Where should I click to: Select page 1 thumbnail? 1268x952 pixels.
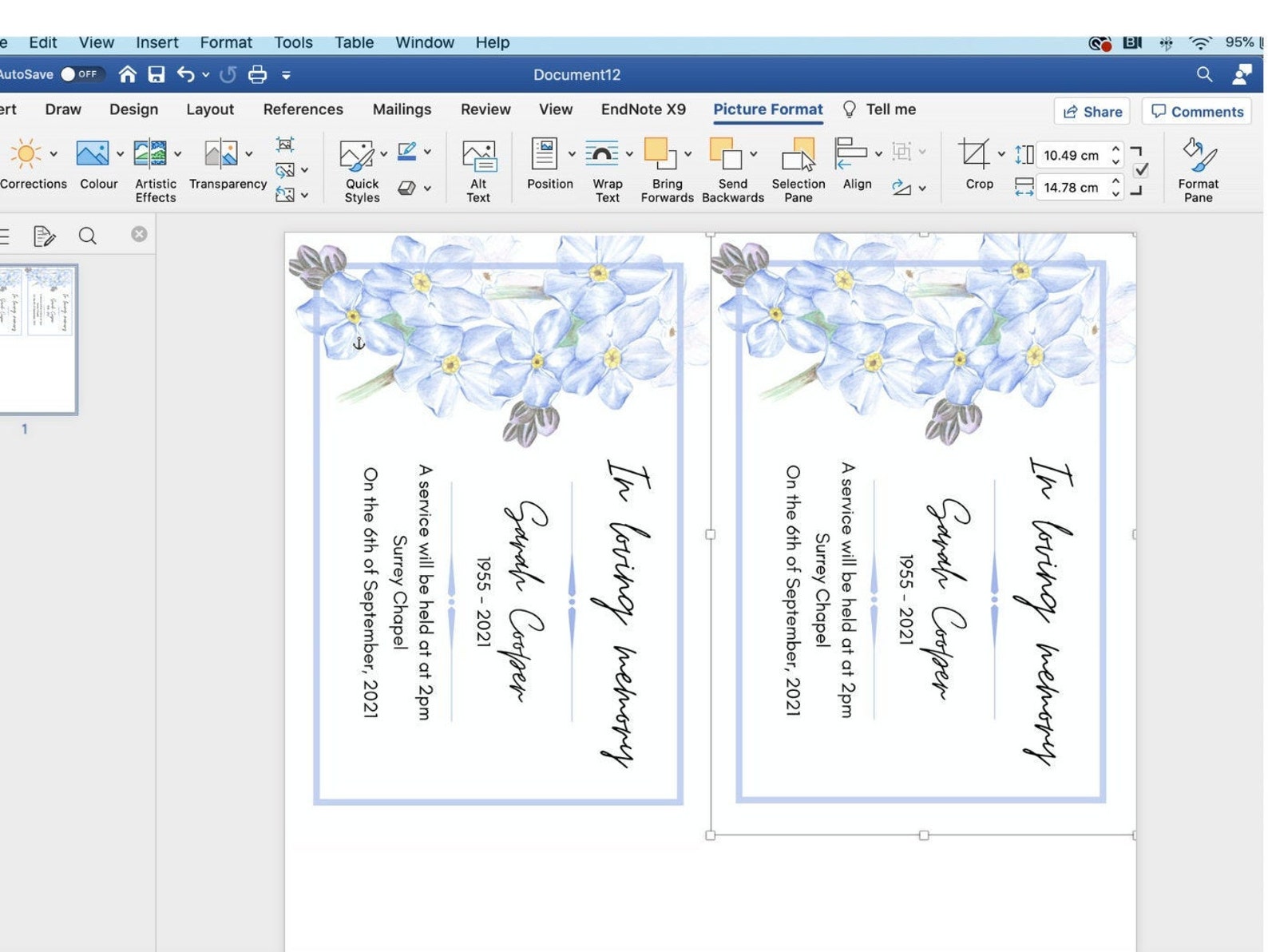tap(38, 339)
